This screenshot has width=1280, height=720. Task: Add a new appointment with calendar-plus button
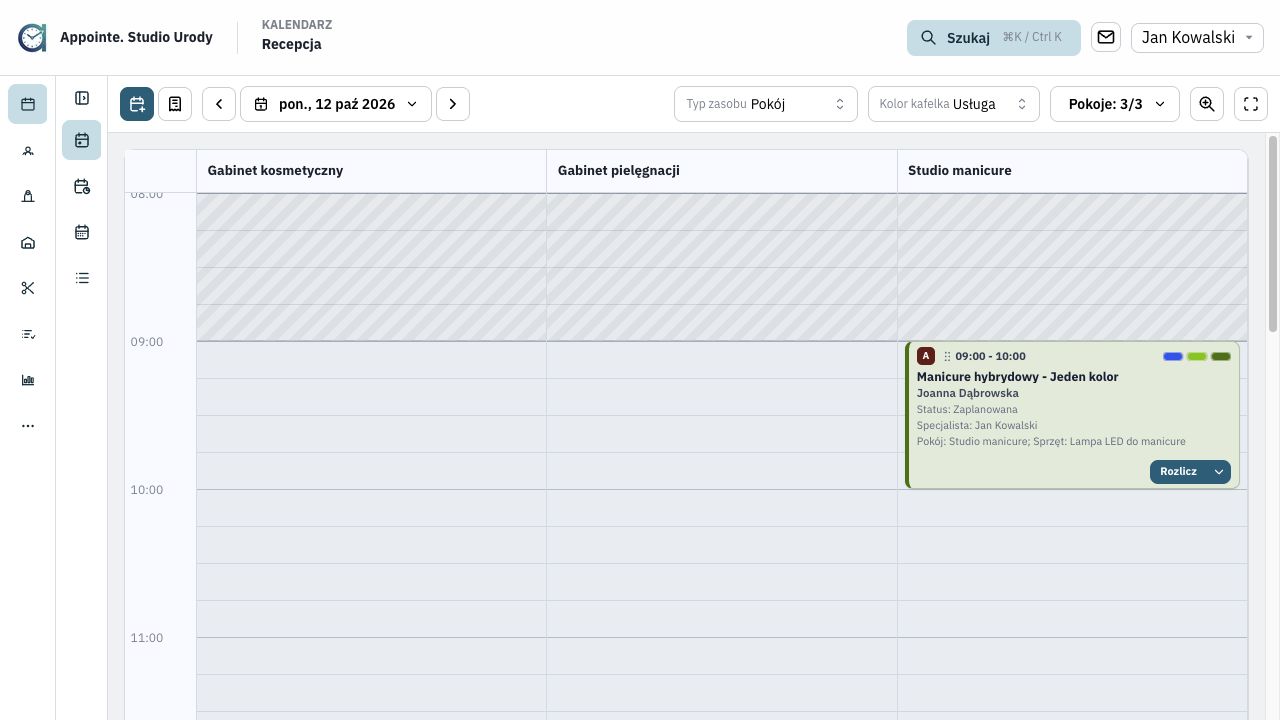137,104
